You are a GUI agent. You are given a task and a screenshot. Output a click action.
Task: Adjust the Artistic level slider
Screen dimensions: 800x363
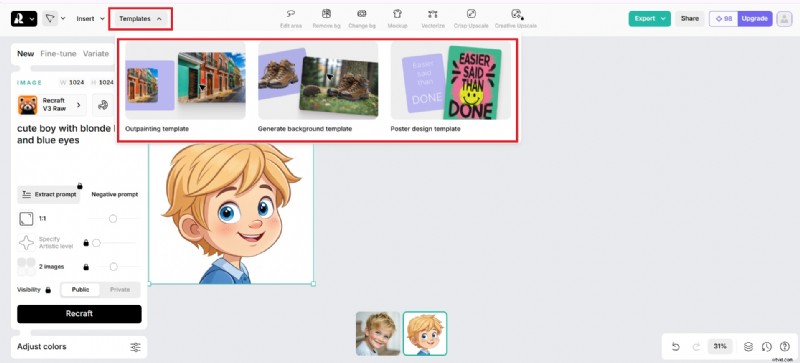(96, 243)
